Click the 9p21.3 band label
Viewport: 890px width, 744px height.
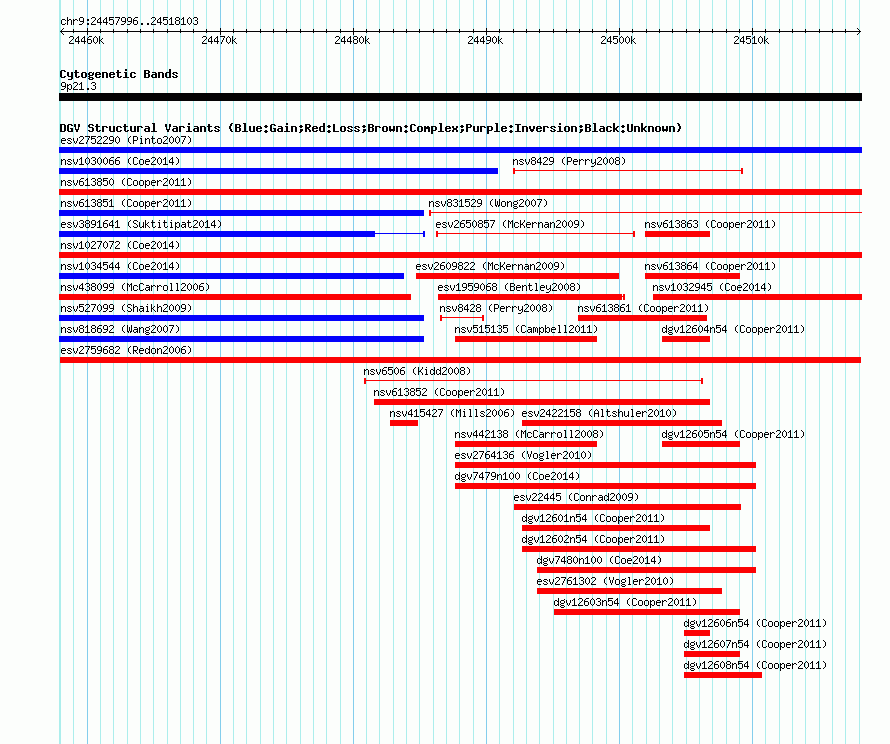(78, 86)
